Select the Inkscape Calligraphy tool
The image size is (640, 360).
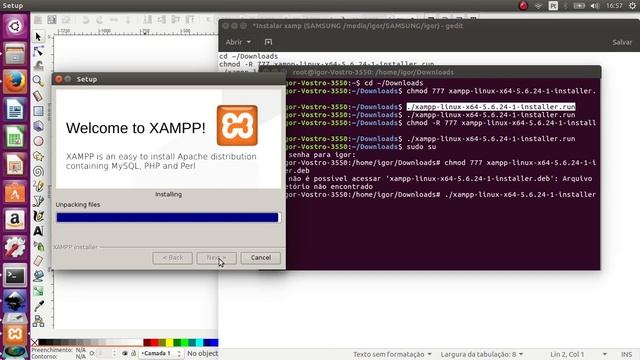click(x=38, y=216)
